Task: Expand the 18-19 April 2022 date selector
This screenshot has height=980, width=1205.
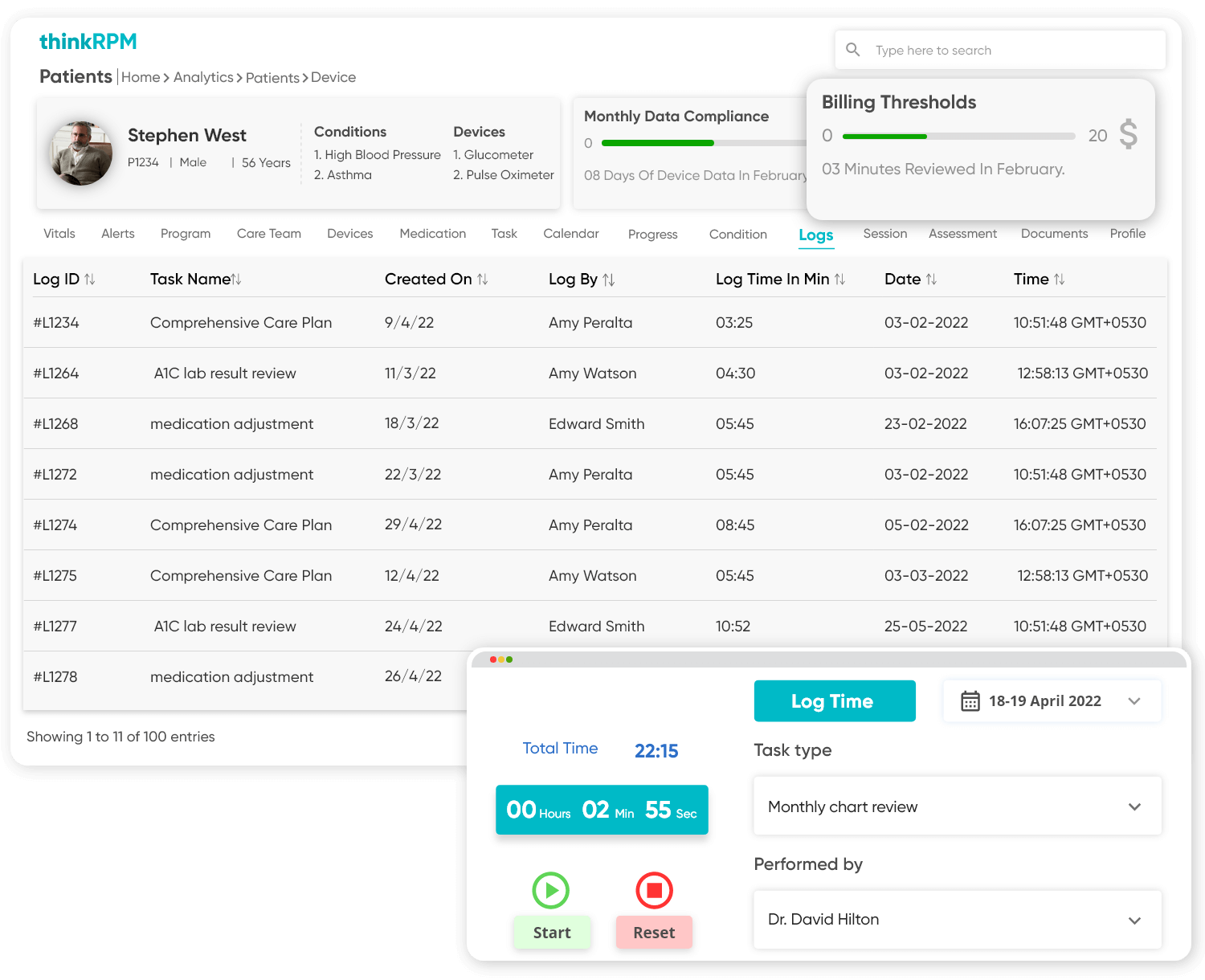Action: click(1134, 700)
